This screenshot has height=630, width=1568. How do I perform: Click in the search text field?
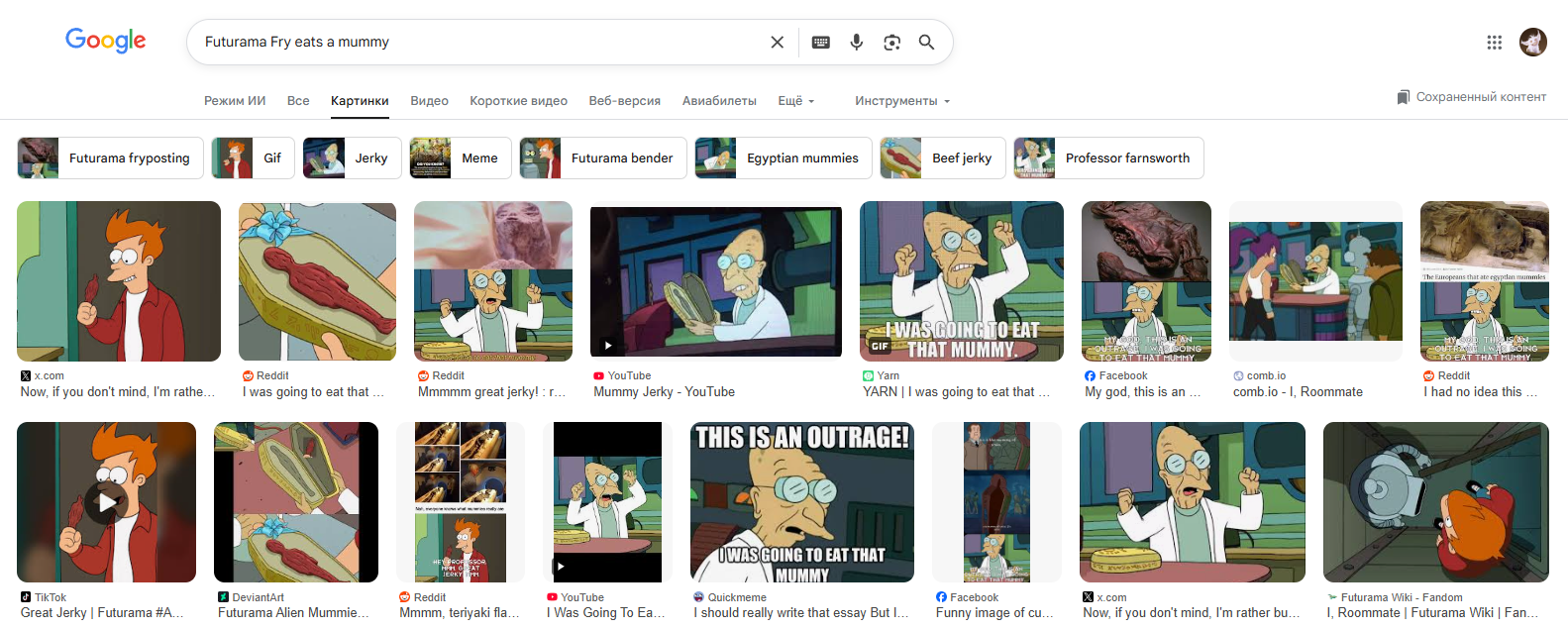coord(475,43)
